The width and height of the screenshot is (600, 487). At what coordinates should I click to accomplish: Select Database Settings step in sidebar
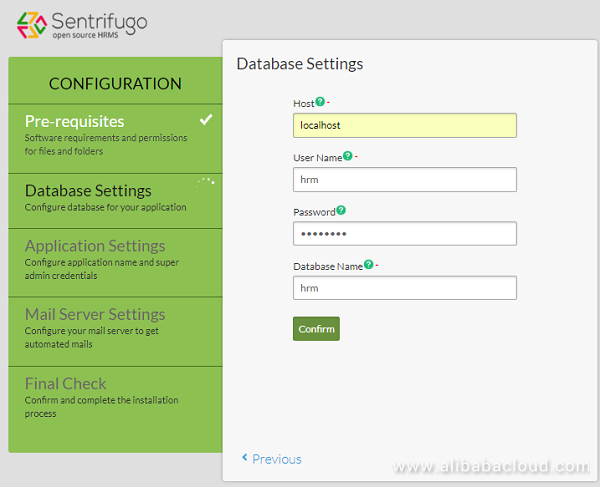click(x=88, y=190)
